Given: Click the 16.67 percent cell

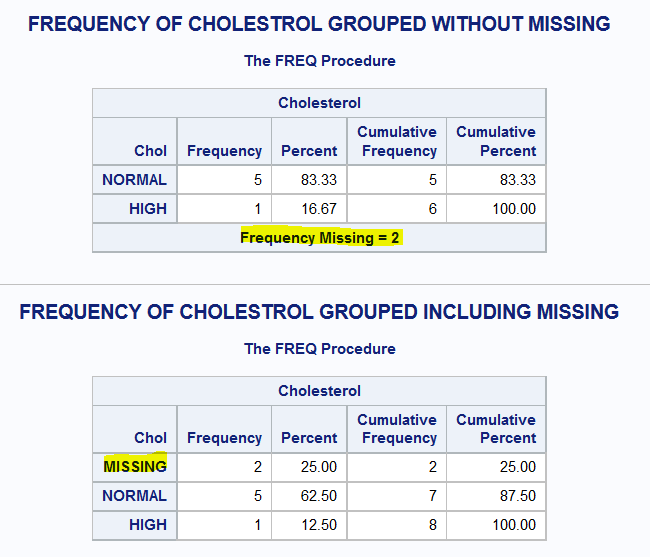Looking at the screenshot, I should pos(318,209).
